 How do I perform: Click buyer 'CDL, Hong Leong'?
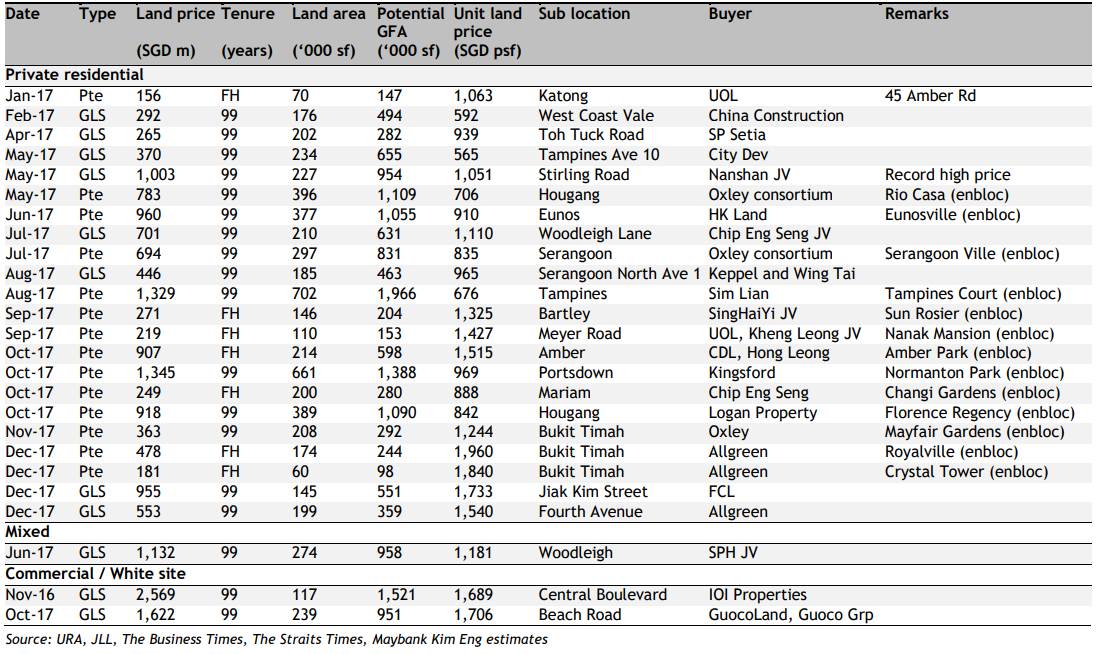[x=769, y=353]
